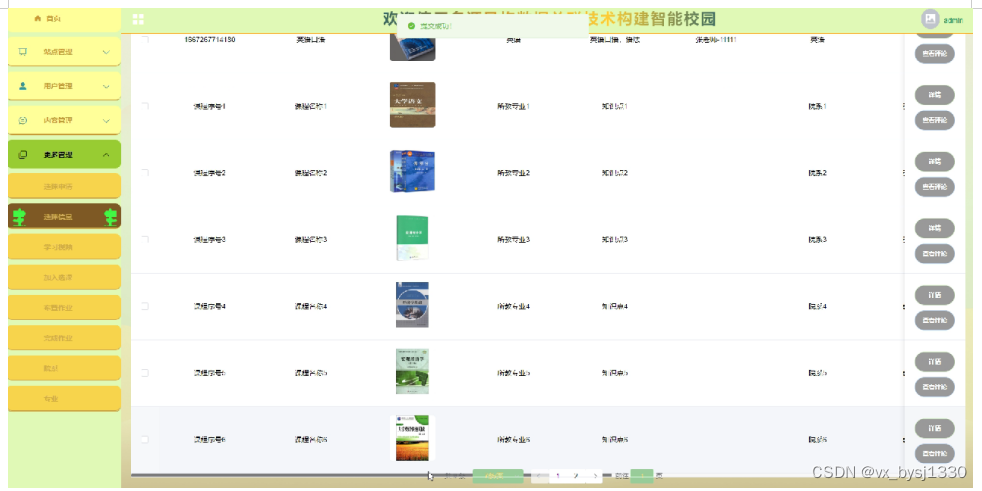
Task: Click 查看评论 button for row 课程序号6
Action: (934, 453)
